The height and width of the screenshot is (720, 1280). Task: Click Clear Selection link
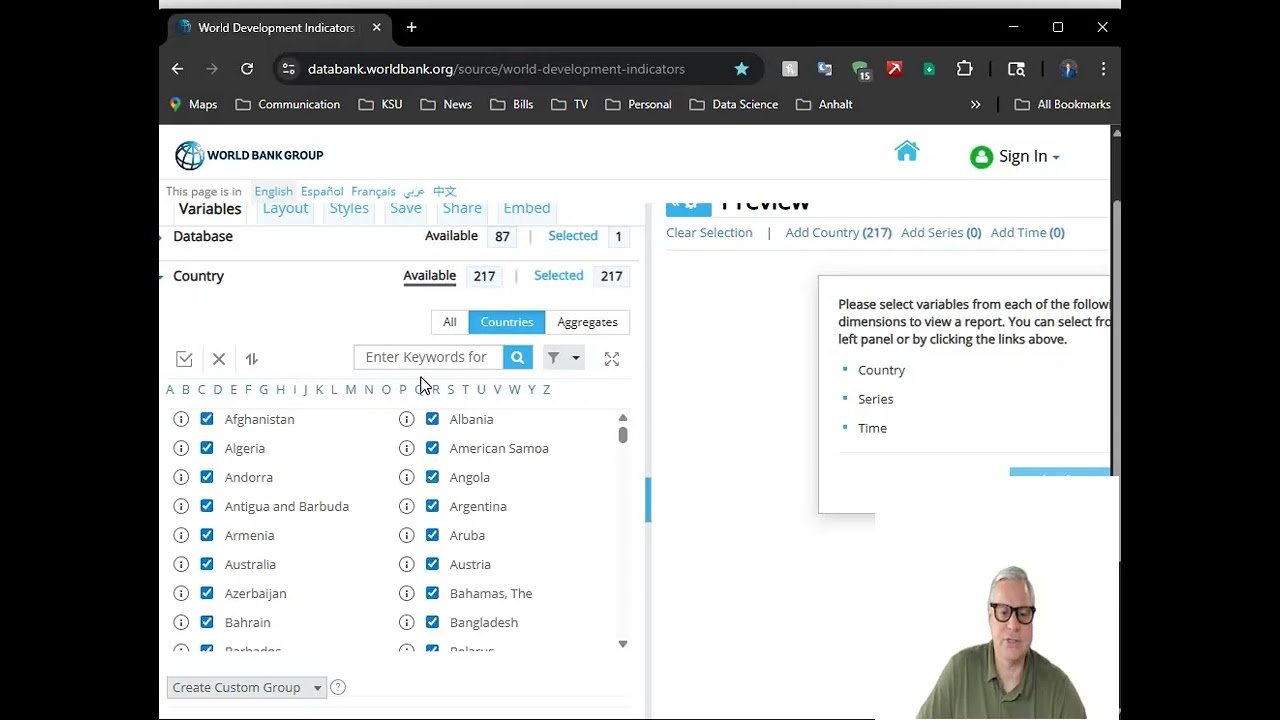point(709,233)
